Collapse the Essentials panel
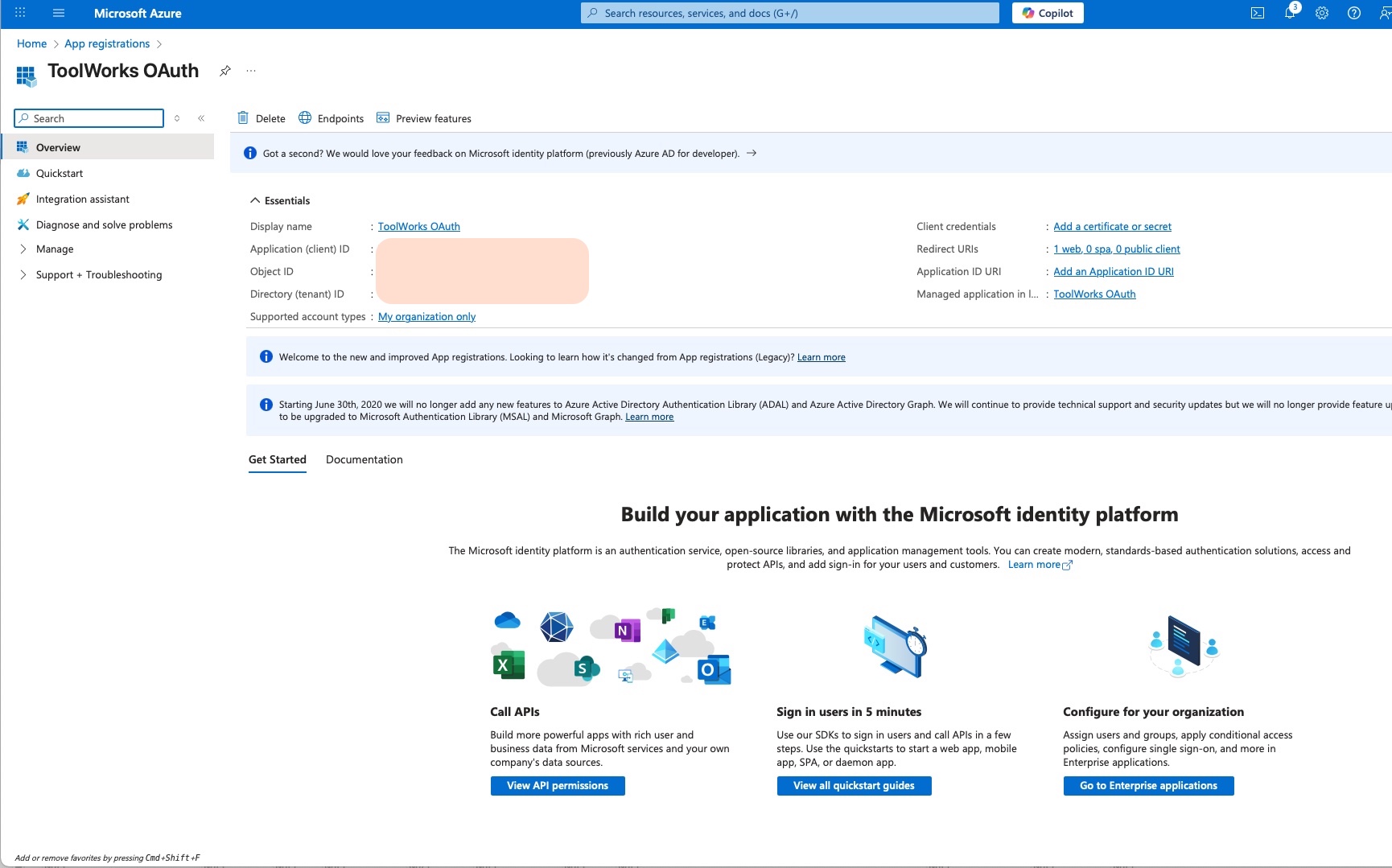Screen dimensions: 1392x868 (279, 200)
